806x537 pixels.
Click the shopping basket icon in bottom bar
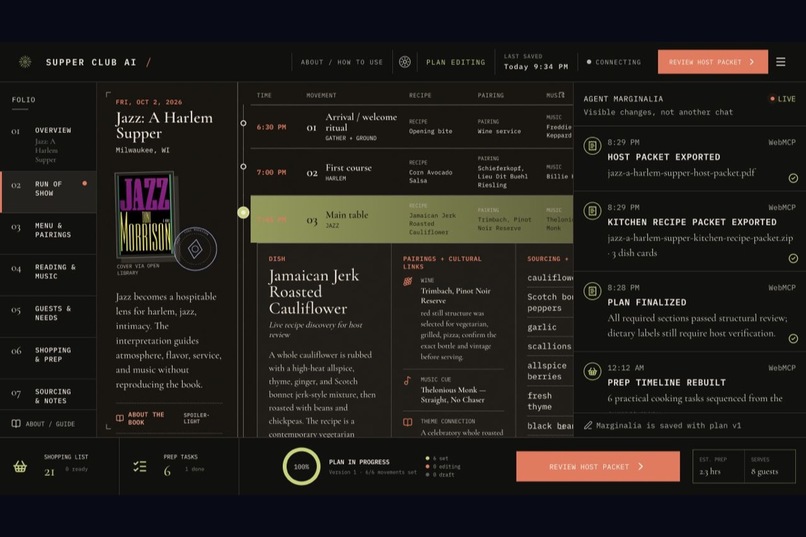point(20,467)
